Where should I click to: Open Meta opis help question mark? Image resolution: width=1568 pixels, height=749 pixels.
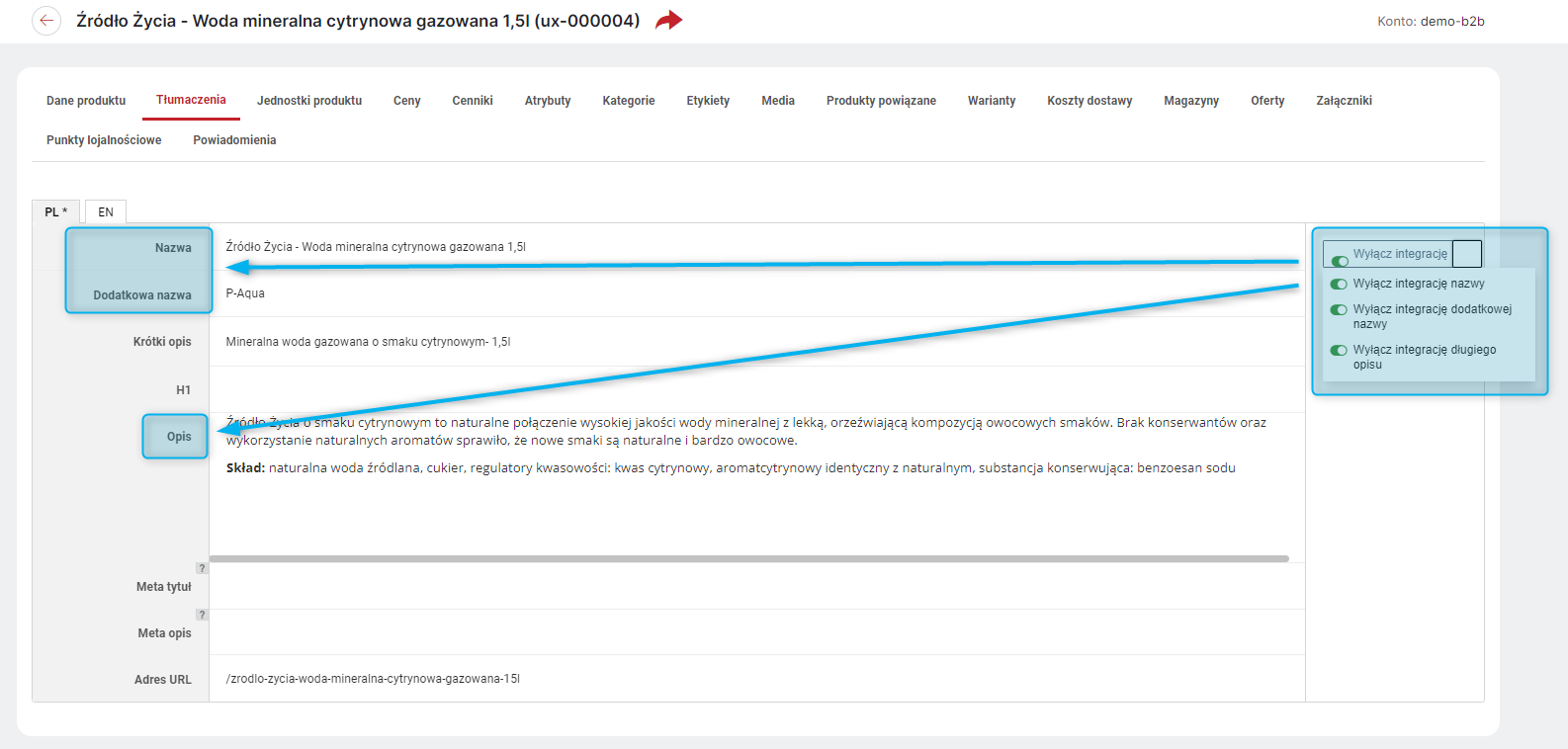[202, 615]
